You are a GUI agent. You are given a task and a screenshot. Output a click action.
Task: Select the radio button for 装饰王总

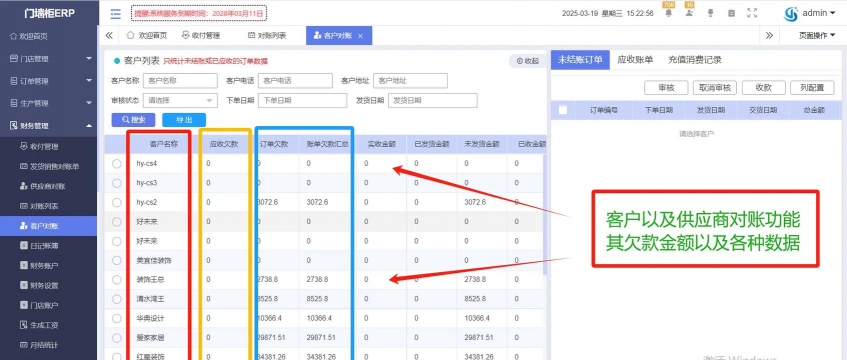pos(117,279)
